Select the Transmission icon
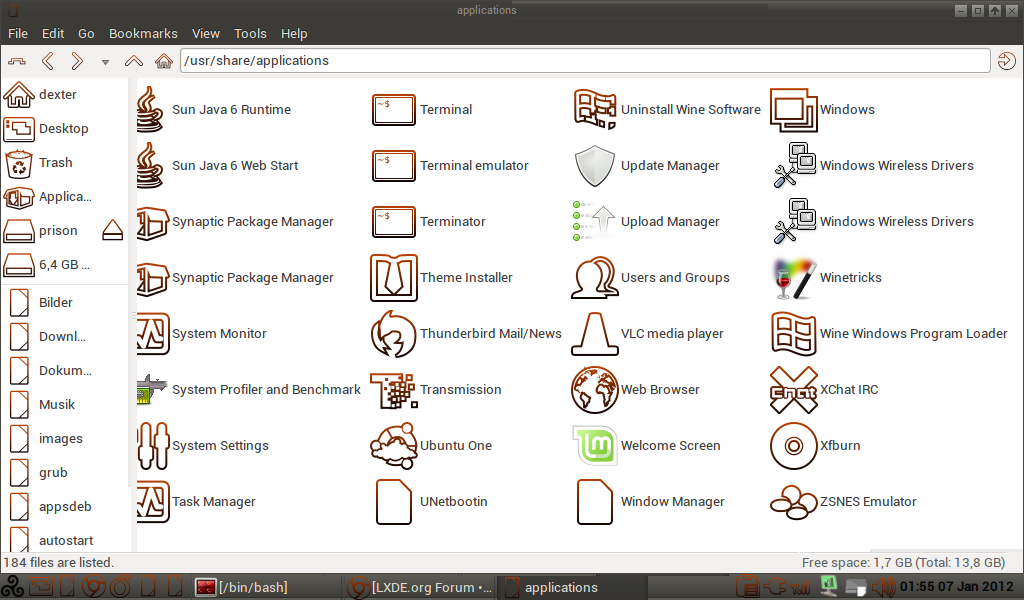Viewport: 1024px width, 600px height. pos(393,390)
